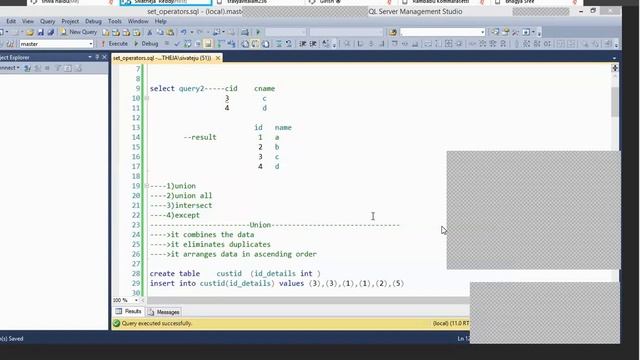This screenshot has width=640, height=360.
Task: Click the Increase Indent icon
Action: (x=313, y=44)
